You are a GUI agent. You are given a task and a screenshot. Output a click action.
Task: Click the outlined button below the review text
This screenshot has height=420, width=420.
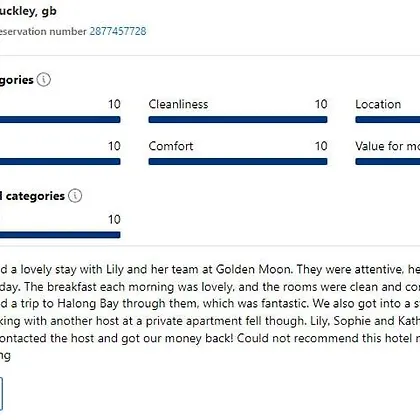pos(1,394)
